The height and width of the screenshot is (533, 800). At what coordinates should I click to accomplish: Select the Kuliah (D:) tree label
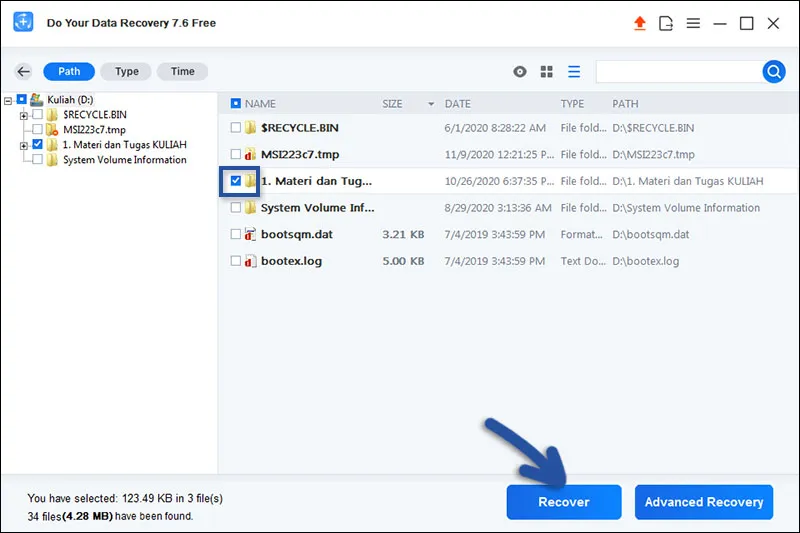[x=70, y=99]
